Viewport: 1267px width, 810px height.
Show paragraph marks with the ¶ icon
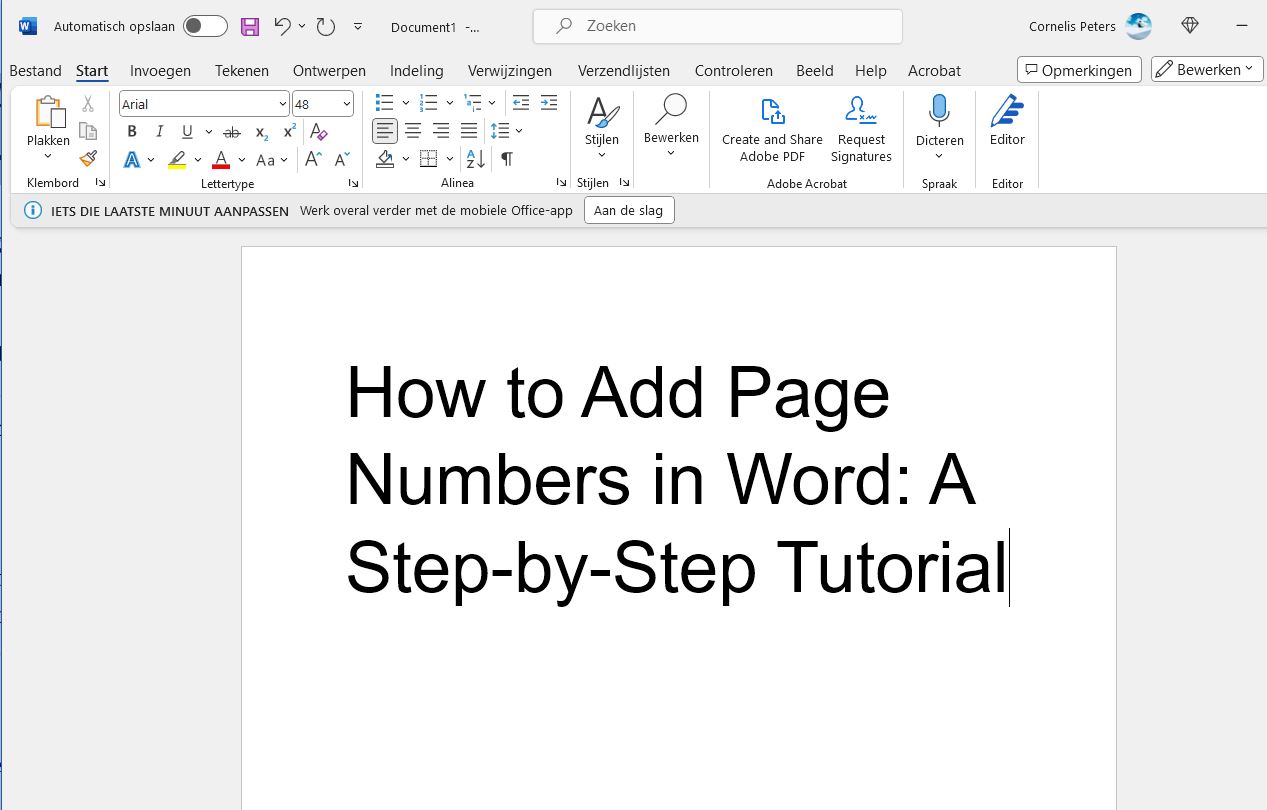coord(506,158)
